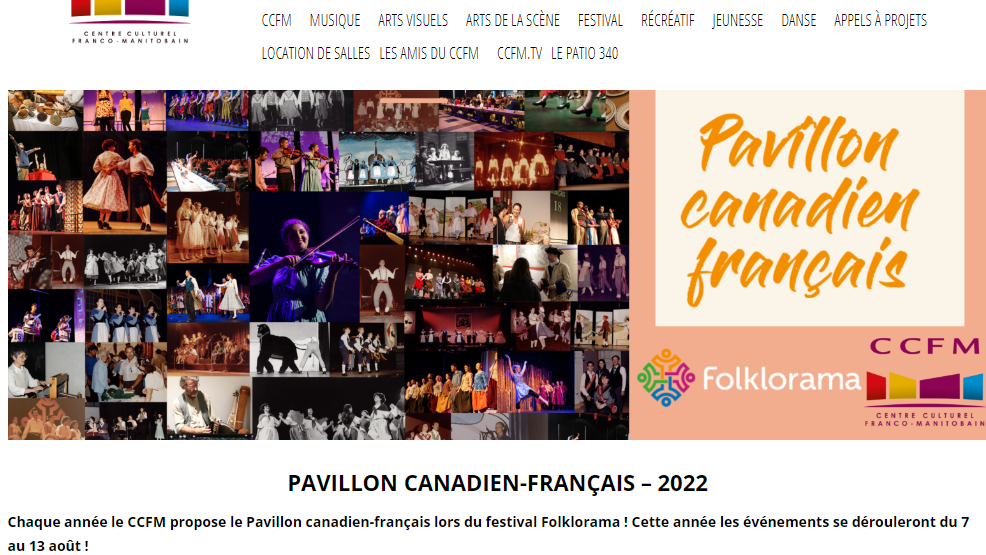986x555 pixels.
Task: Open LE PATIO 340 page
Action: click(x=585, y=53)
